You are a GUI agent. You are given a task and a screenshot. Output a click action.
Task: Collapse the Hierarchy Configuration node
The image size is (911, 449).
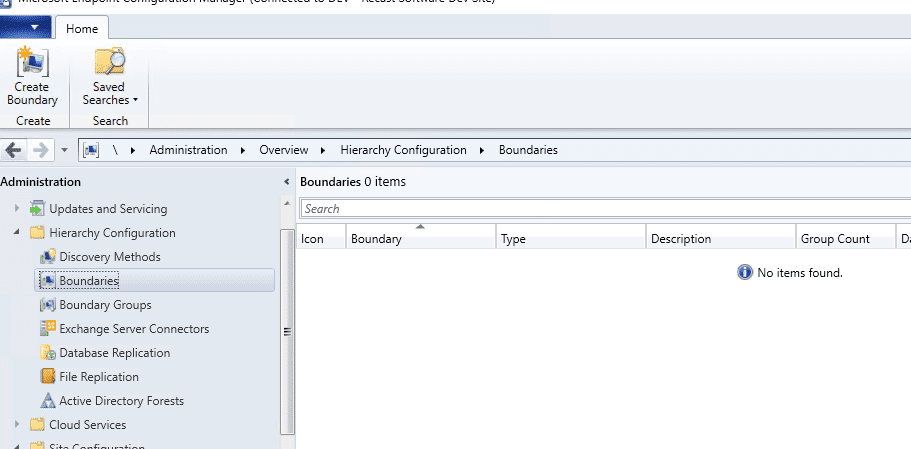click(17, 233)
